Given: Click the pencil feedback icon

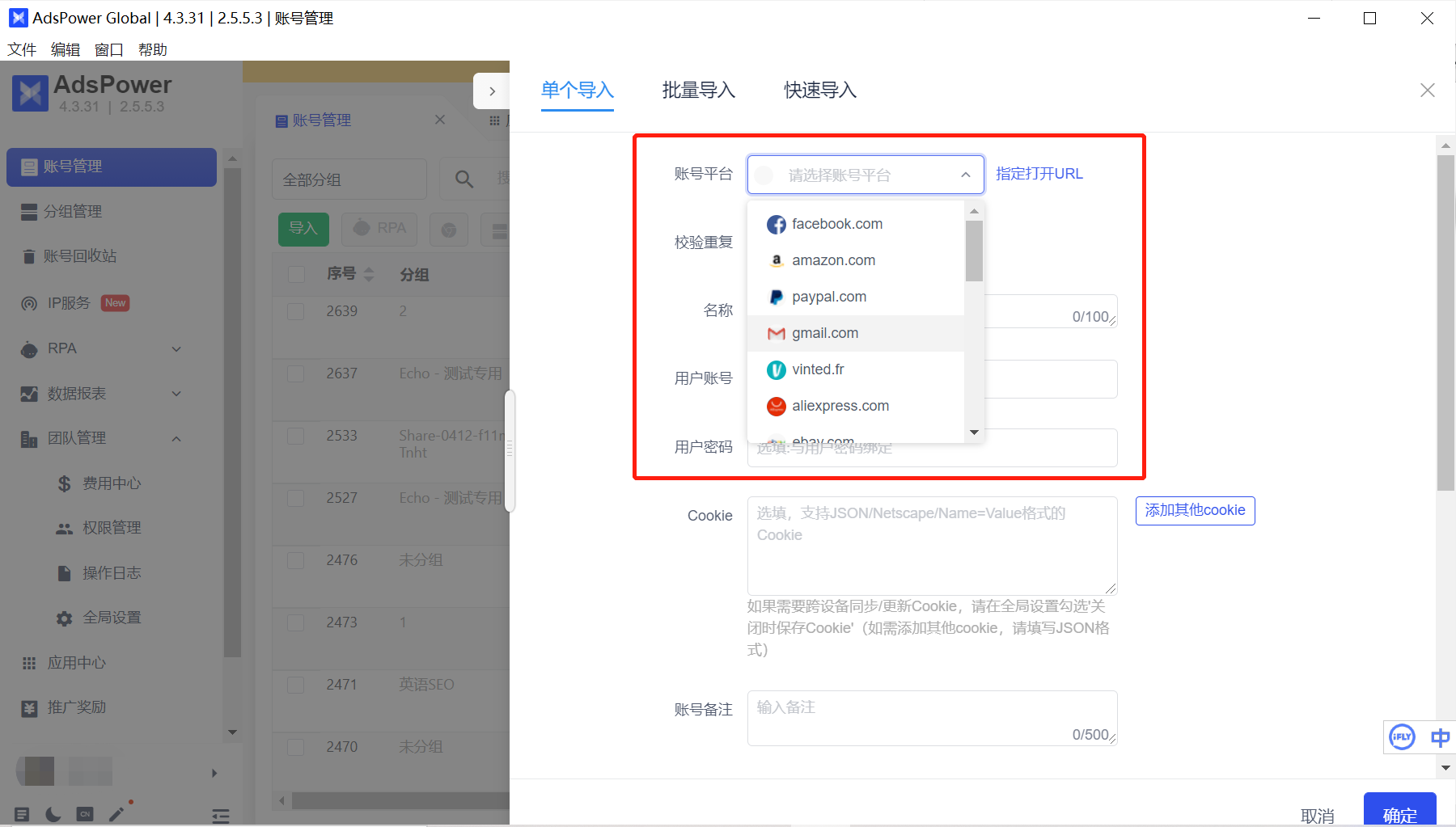Looking at the screenshot, I should click(117, 813).
